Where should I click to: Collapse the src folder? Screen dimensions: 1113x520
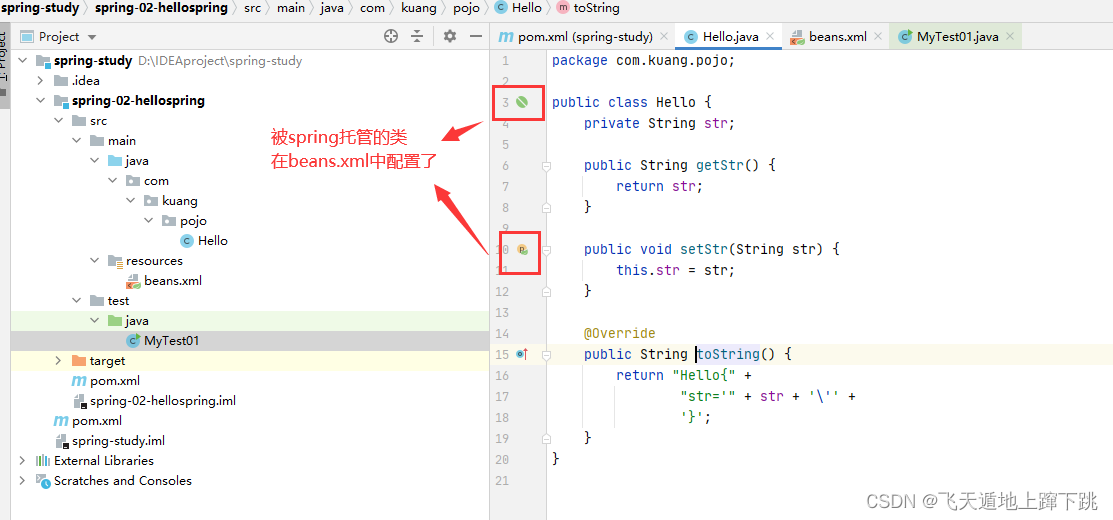pos(58,121)
